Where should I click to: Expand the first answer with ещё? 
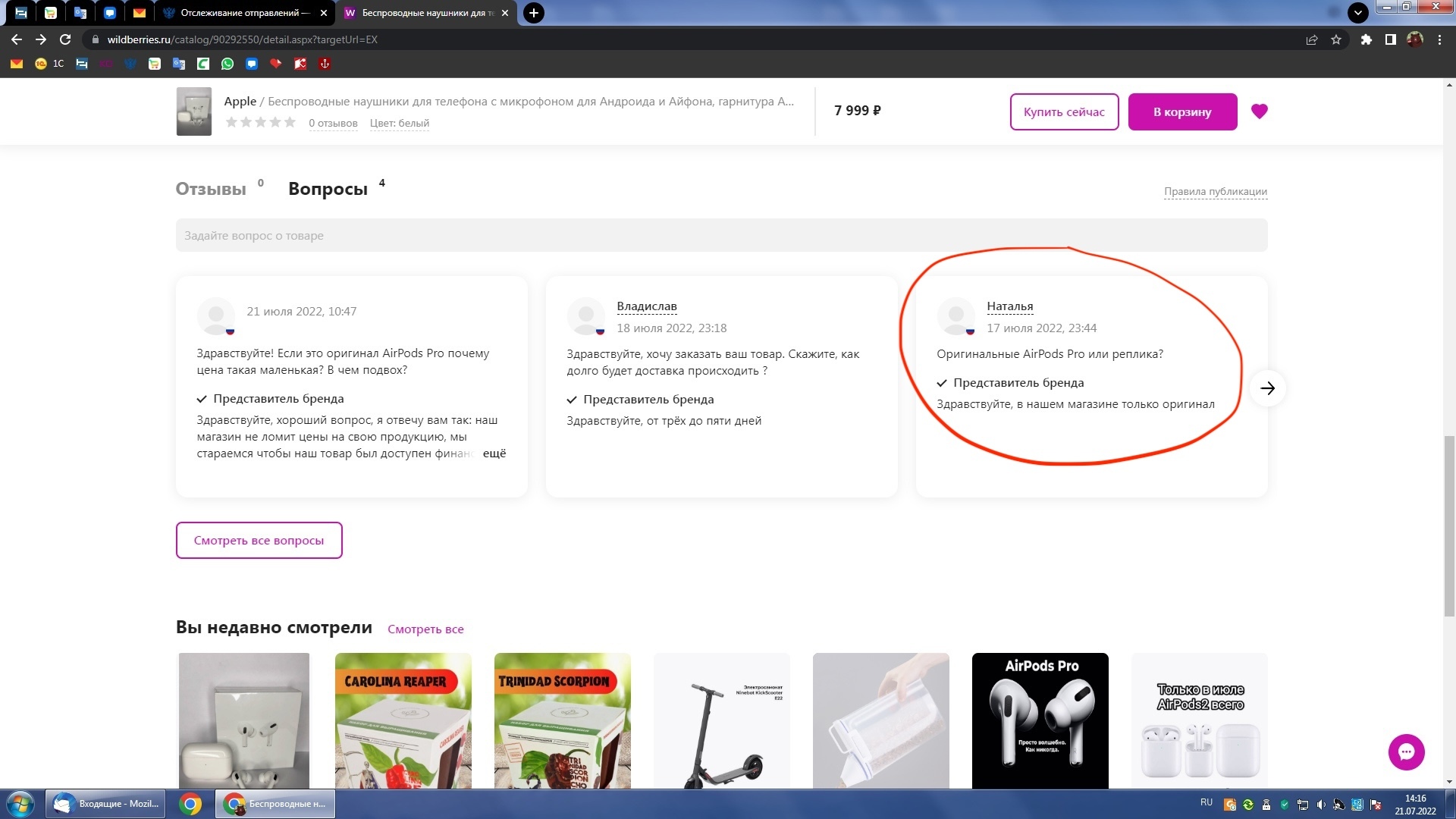(494, 453)
